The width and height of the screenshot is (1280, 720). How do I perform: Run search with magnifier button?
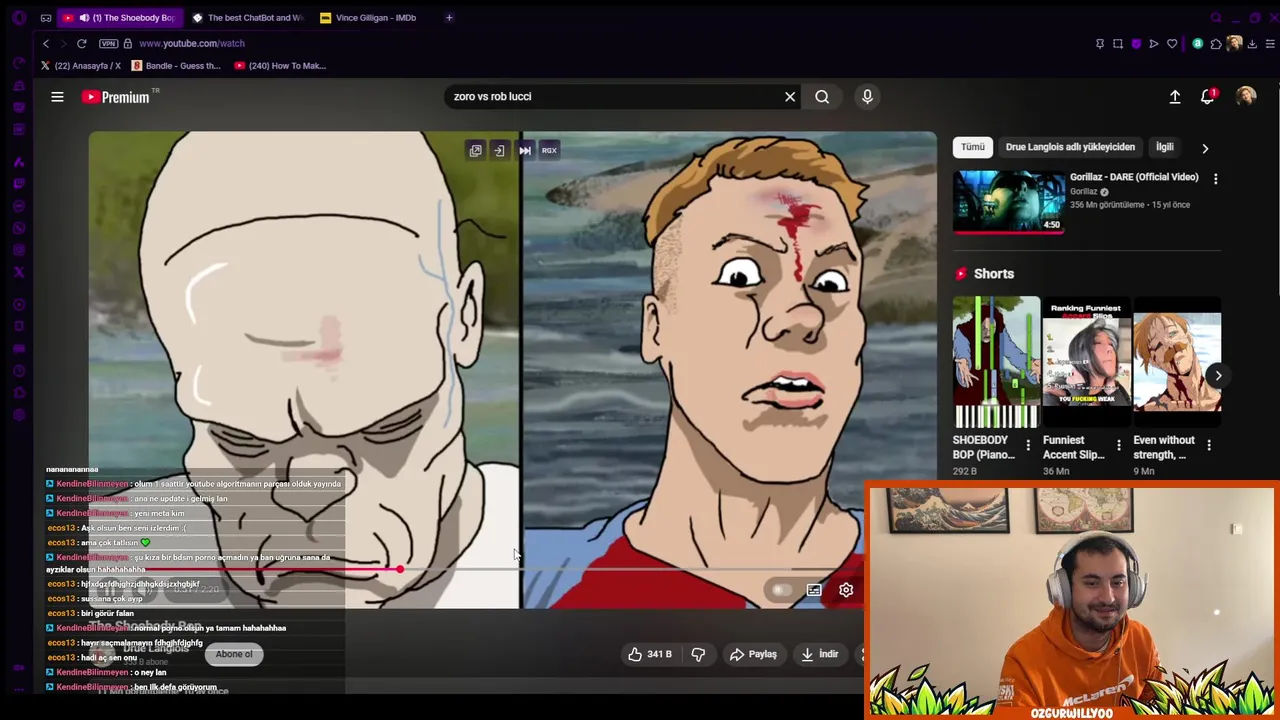click(x=822, y=97)
